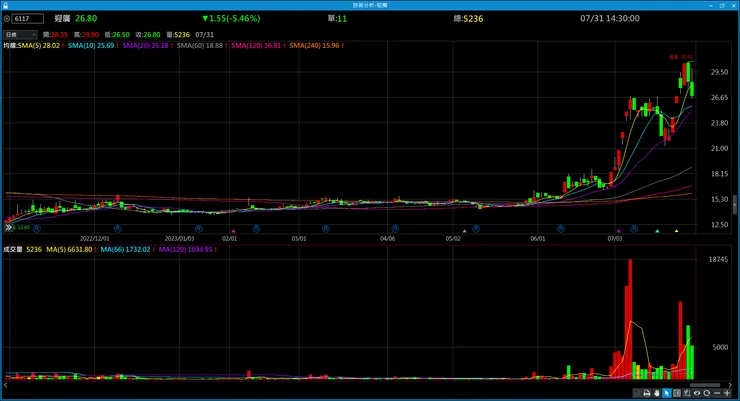This screenshot has width=740, height=401.
Task: Click the SMA(120) 16.81 indicator label
Action: coord(256,46)
